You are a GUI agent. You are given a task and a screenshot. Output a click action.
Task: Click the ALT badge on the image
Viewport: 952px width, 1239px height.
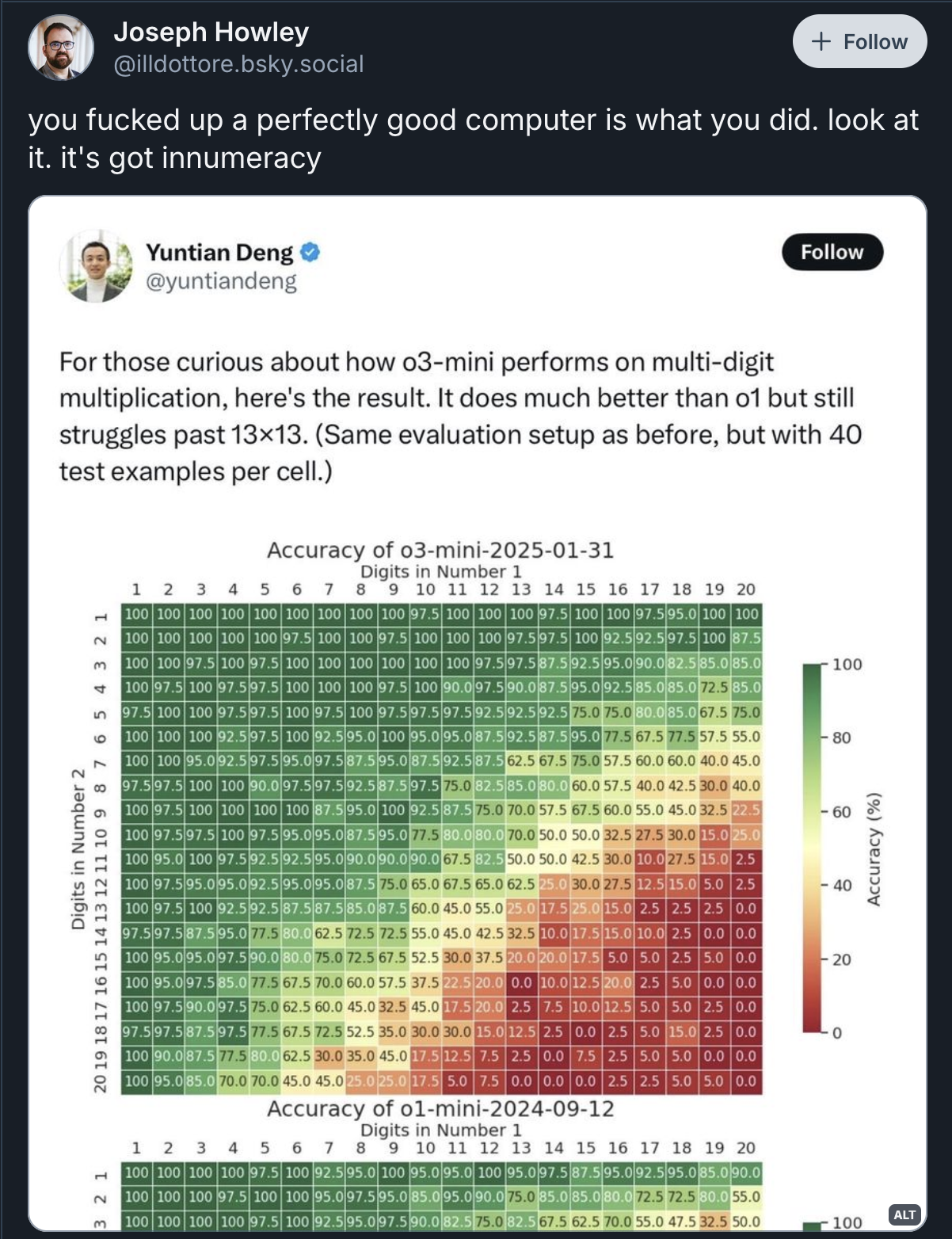click(904, 1214)
